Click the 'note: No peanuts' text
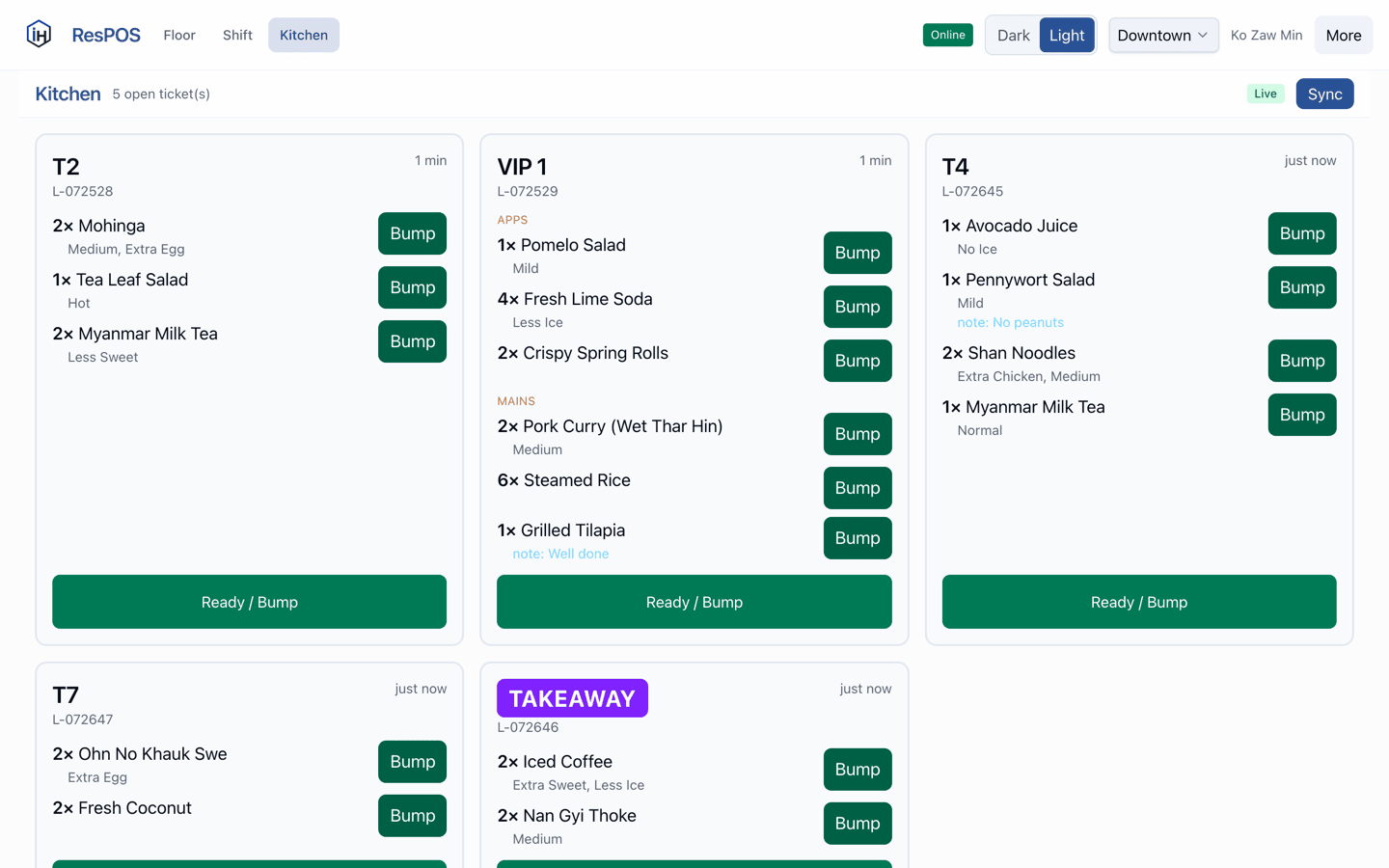 point(1010,322)
